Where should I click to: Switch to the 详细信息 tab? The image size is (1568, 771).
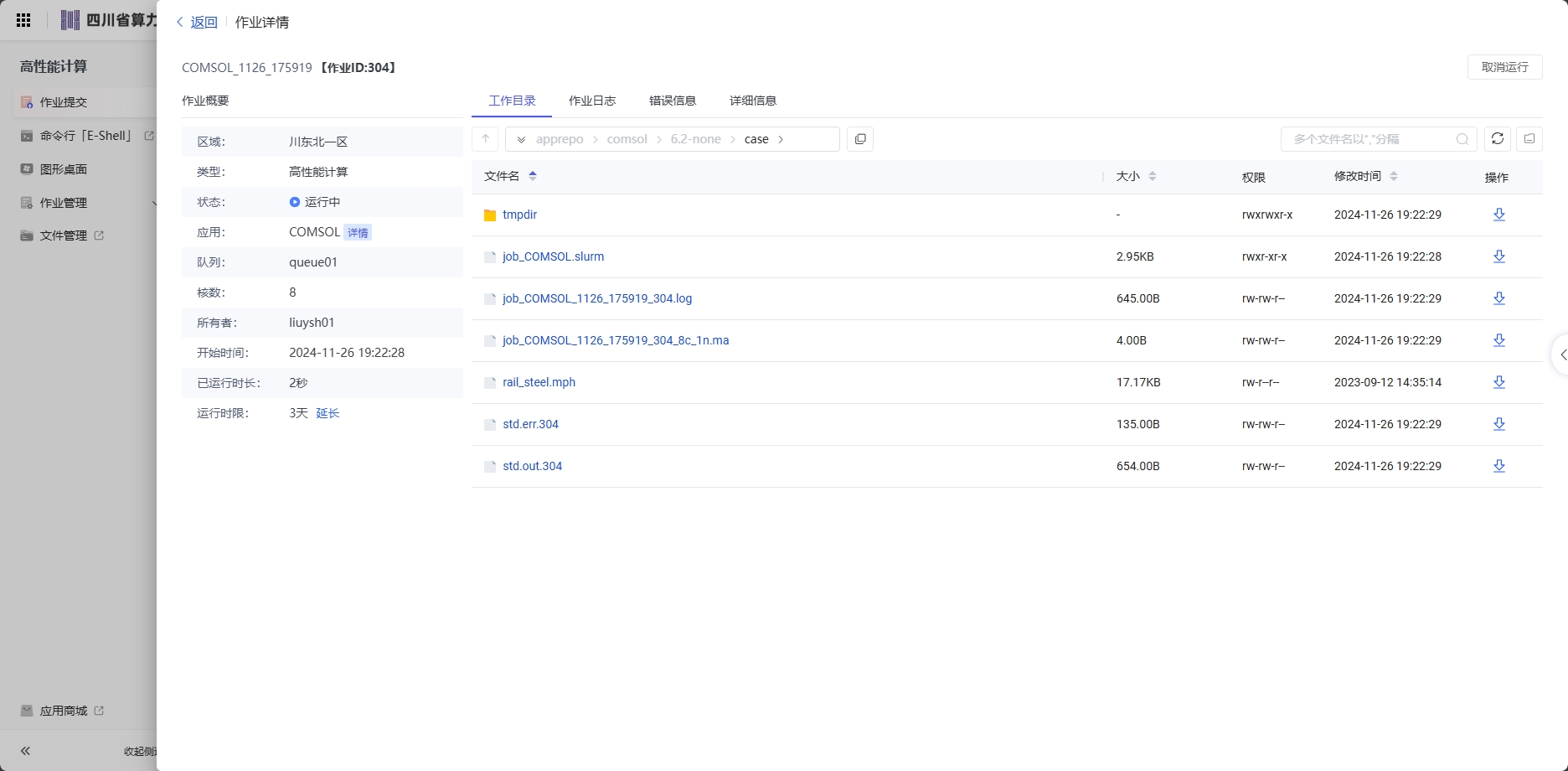tap(753, 101)
